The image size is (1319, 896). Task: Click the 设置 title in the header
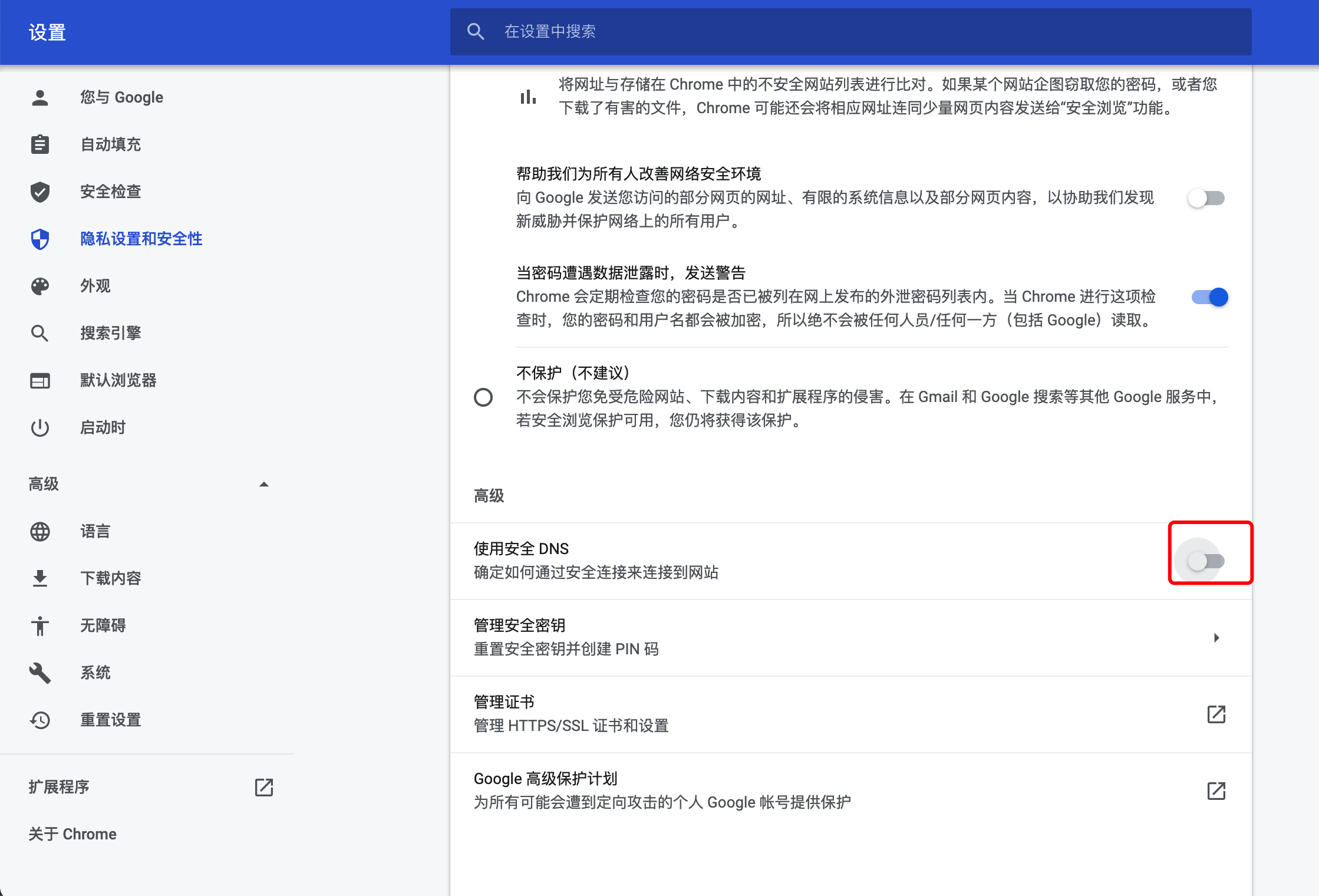(47, 32)
